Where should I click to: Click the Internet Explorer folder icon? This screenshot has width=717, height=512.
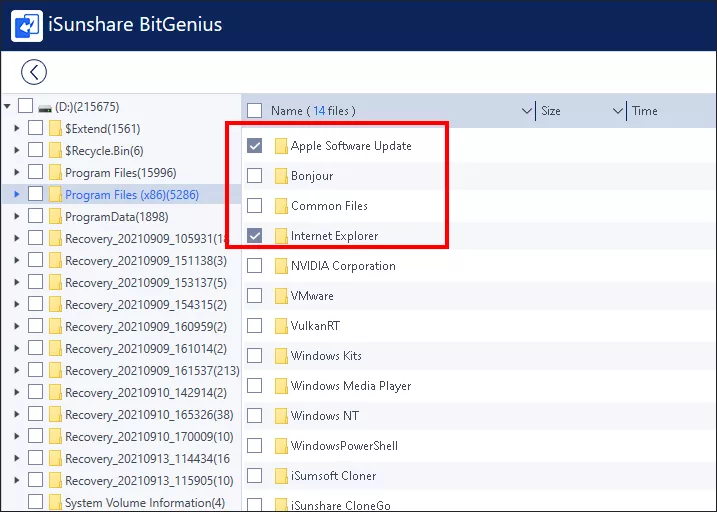pyautogui.click(x=281, y=236)
